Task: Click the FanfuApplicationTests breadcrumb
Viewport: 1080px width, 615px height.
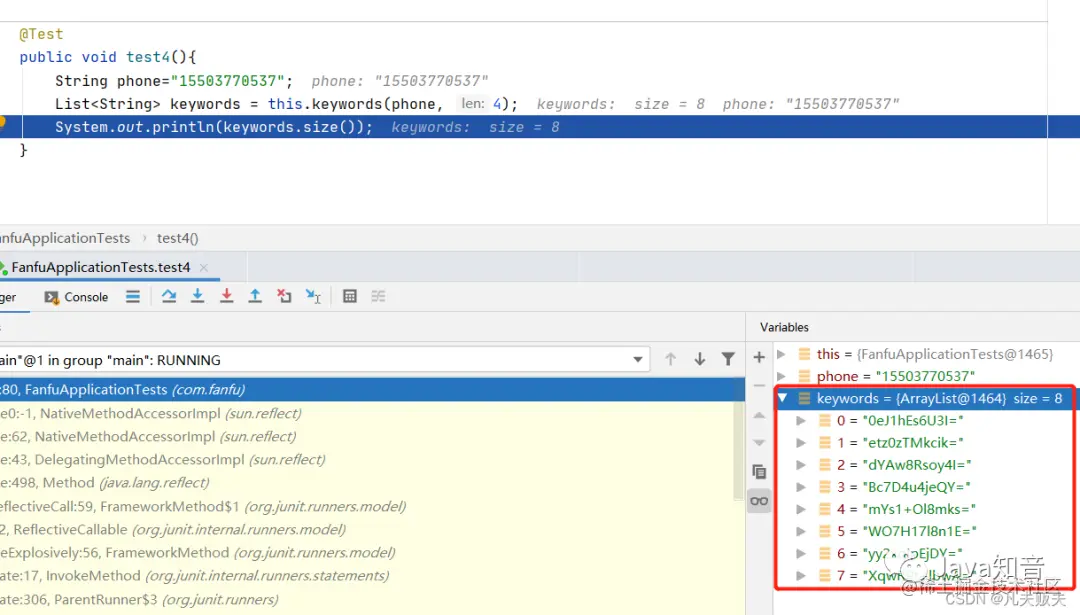Action: click(x=65, y=238)
